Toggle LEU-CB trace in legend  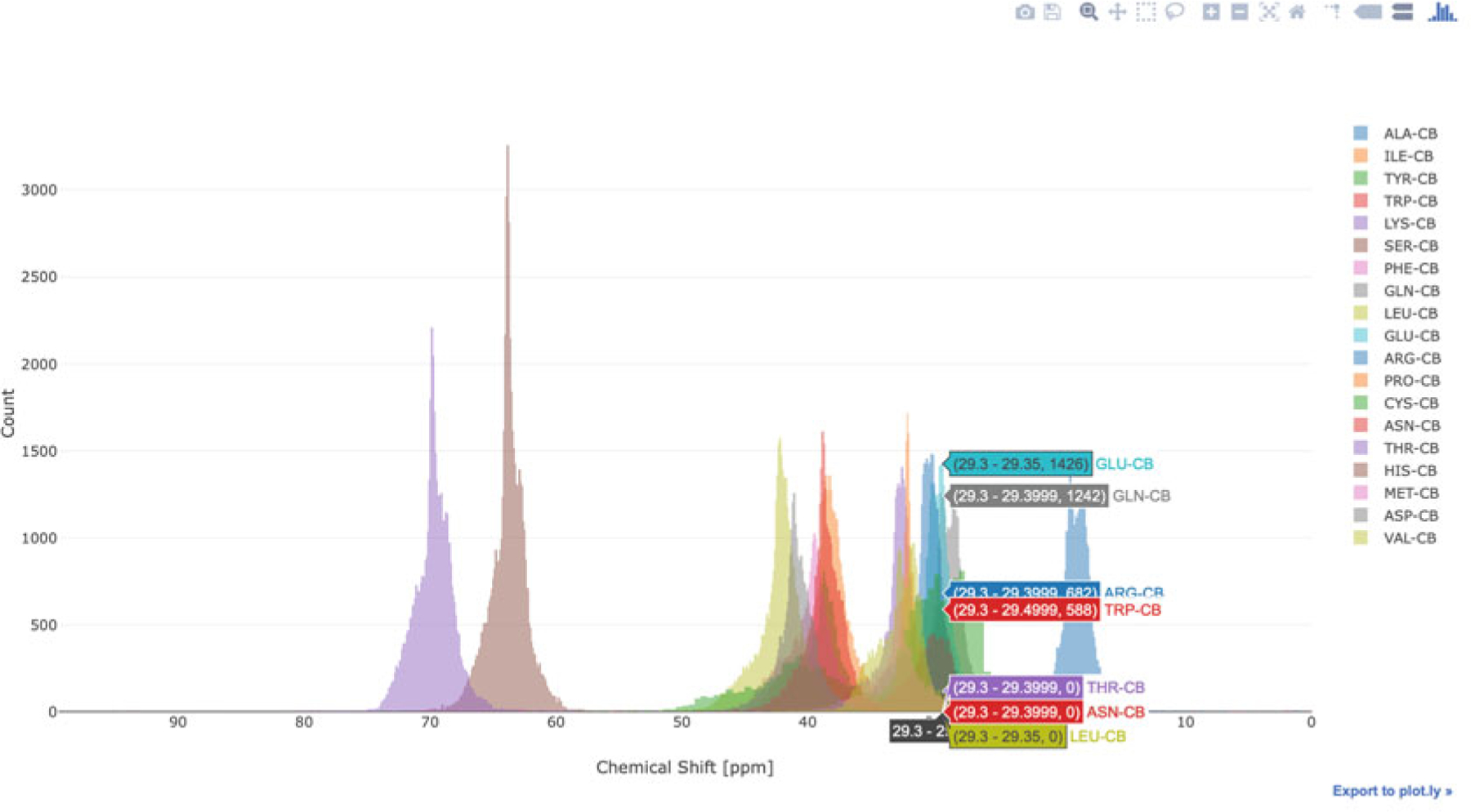point(1396,313)
